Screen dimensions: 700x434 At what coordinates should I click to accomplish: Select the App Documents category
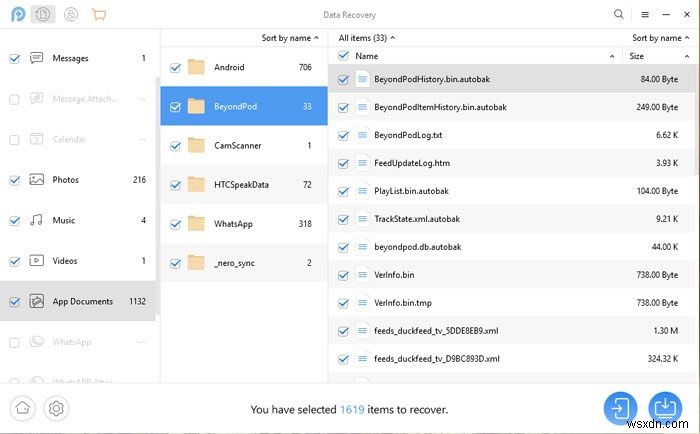pos(78,301)
